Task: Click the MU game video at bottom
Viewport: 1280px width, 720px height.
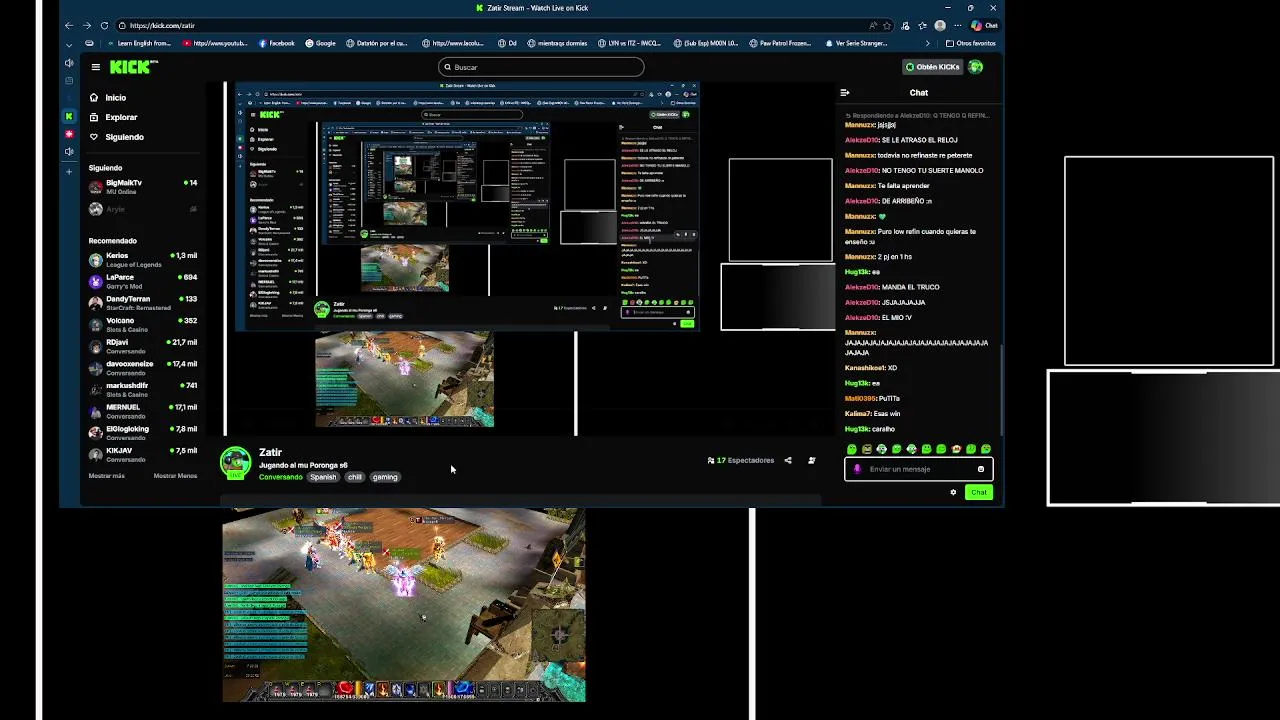Action: pyautogui.click(x=404, y=605)
